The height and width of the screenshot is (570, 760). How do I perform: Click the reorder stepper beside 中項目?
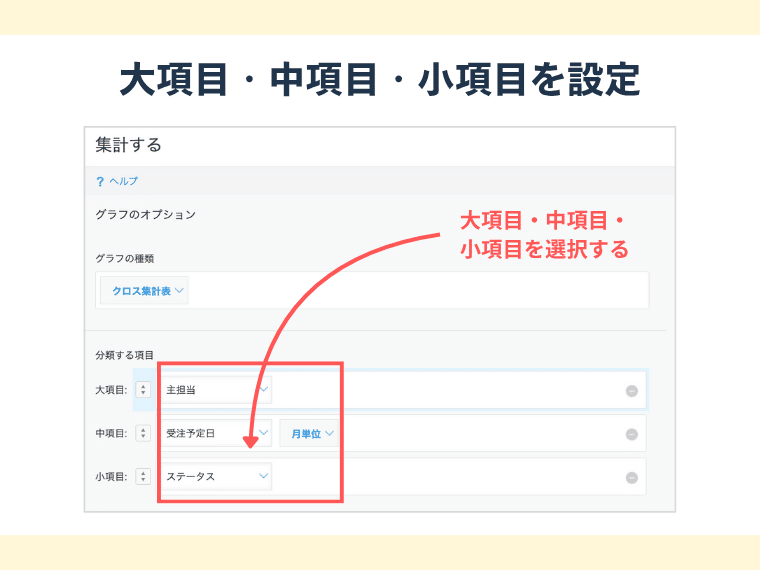143,434
